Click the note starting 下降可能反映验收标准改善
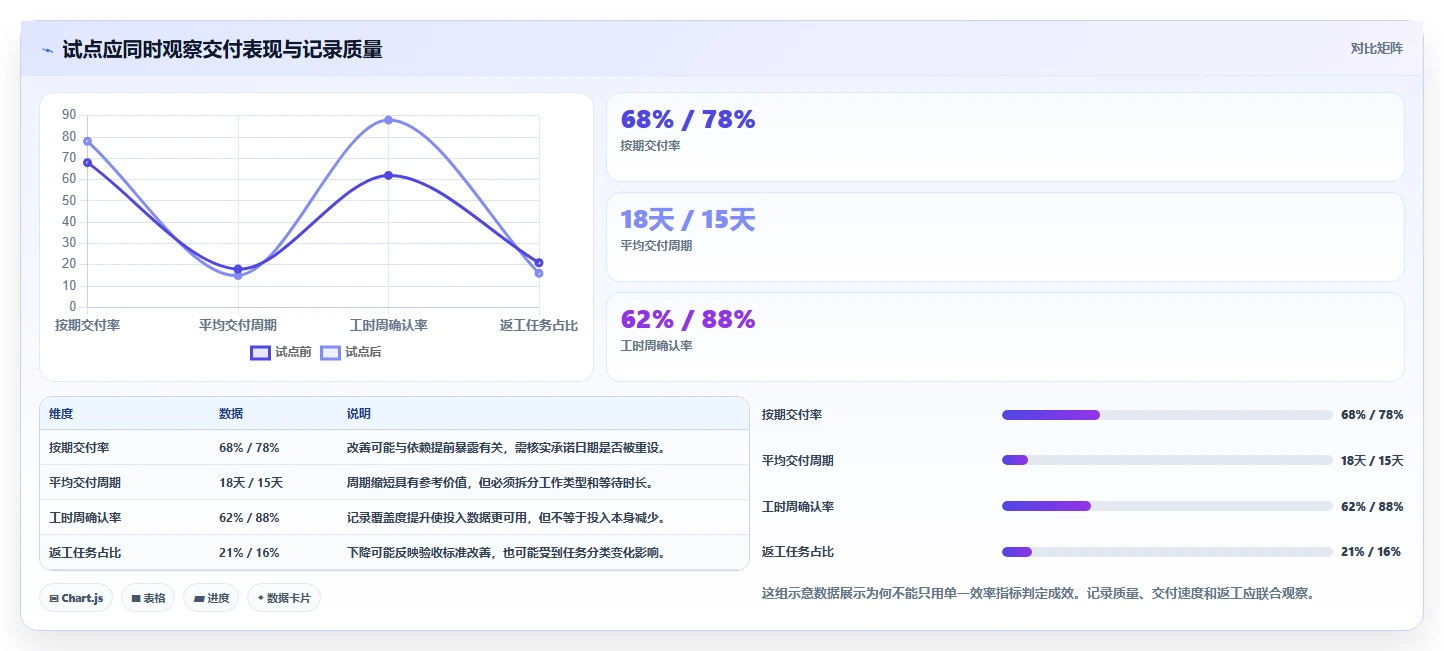The height and width of the screenshot is (651, 1444). pos(506,553)
